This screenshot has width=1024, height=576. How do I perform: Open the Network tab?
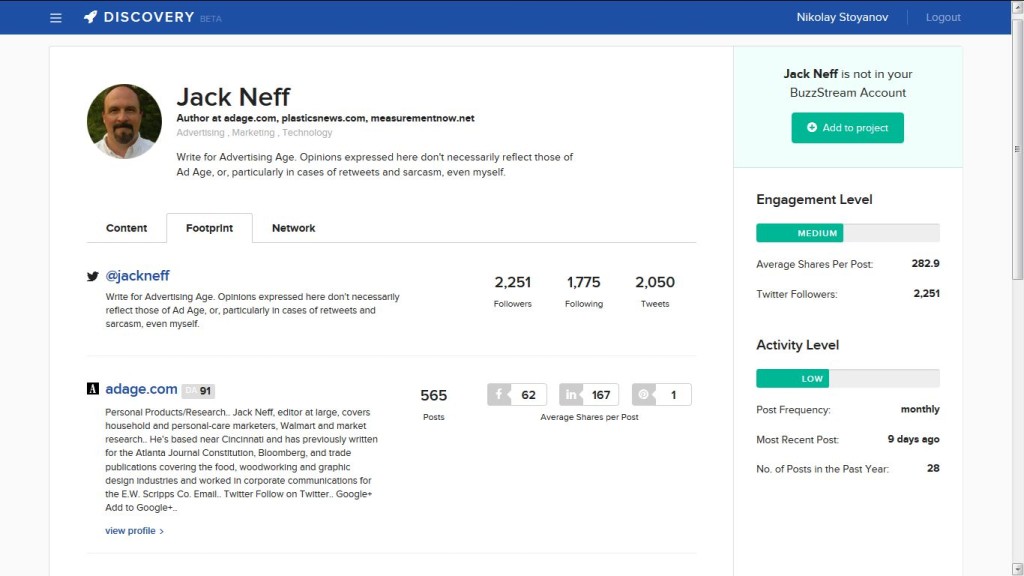click(293, 228)
